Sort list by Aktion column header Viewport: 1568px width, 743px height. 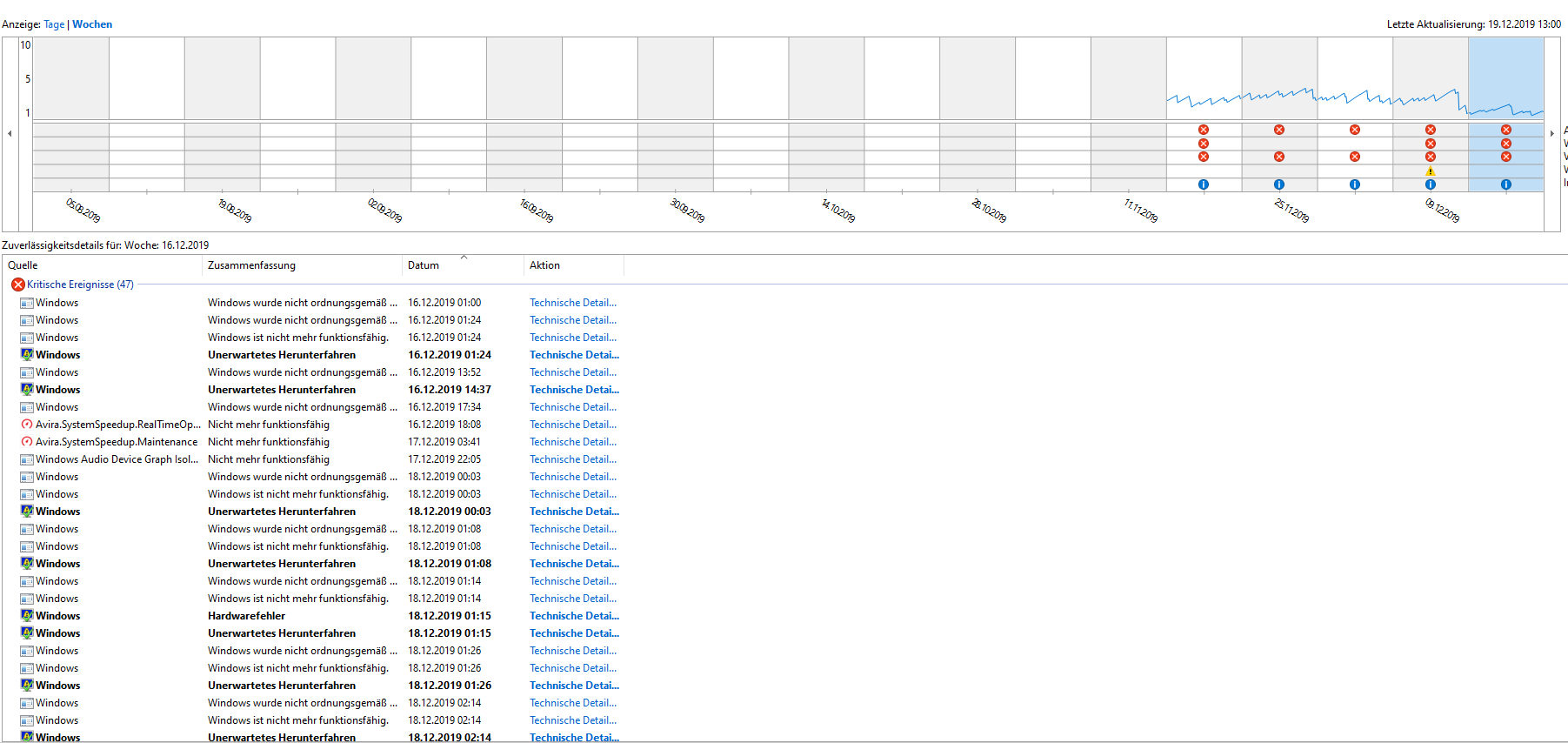tap(574, 265)
